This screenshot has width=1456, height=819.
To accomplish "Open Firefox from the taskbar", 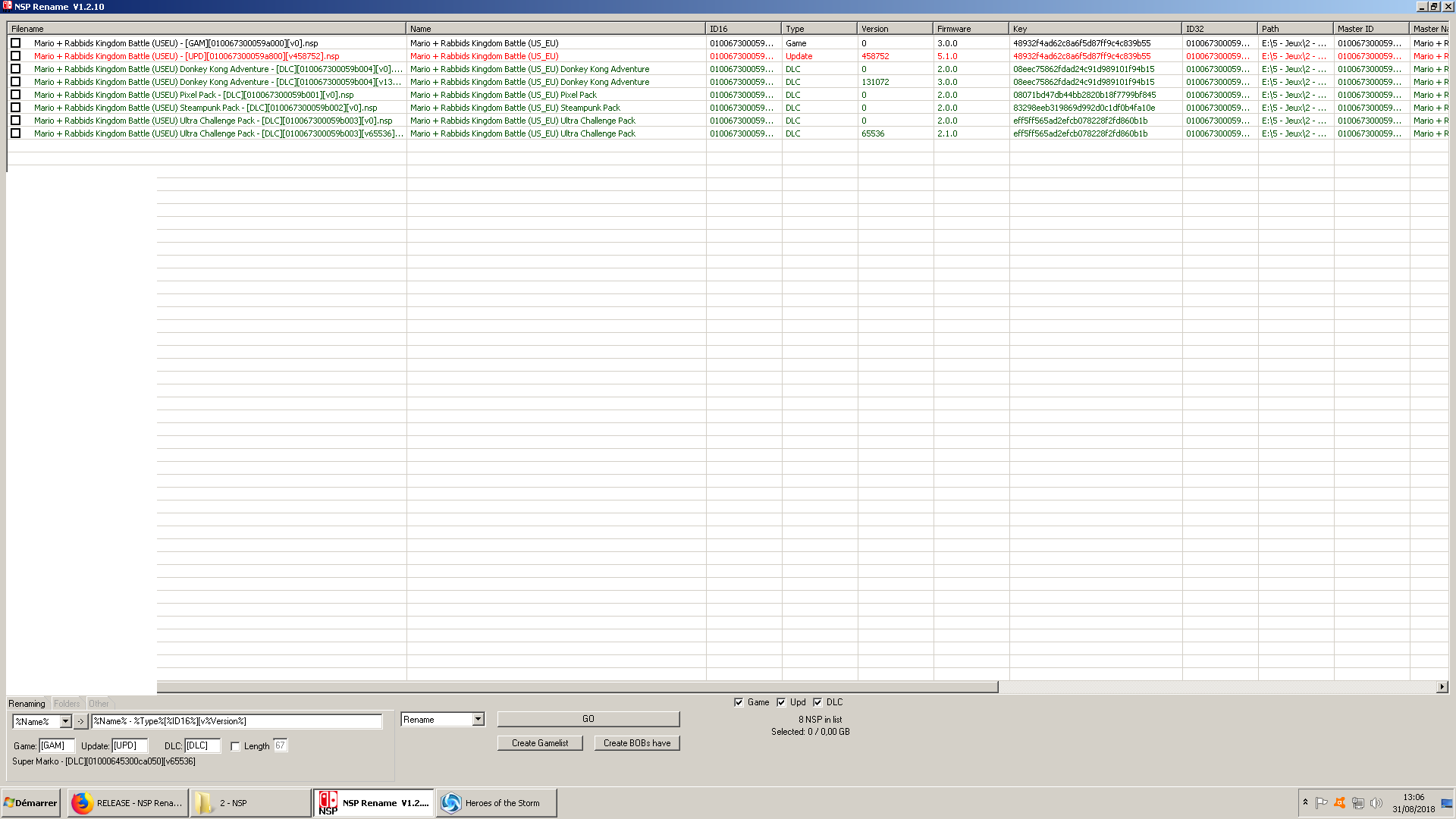I will coord(127,803).
